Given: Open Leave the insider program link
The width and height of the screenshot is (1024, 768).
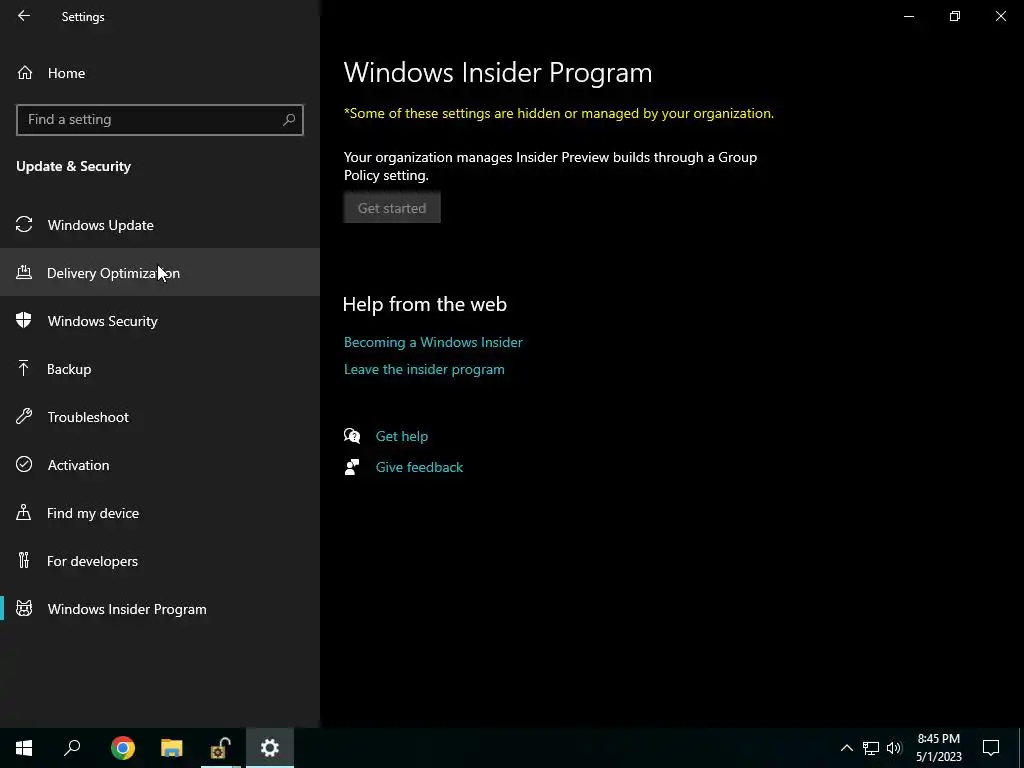Looking at the screenshot, I should click(424, 369).
